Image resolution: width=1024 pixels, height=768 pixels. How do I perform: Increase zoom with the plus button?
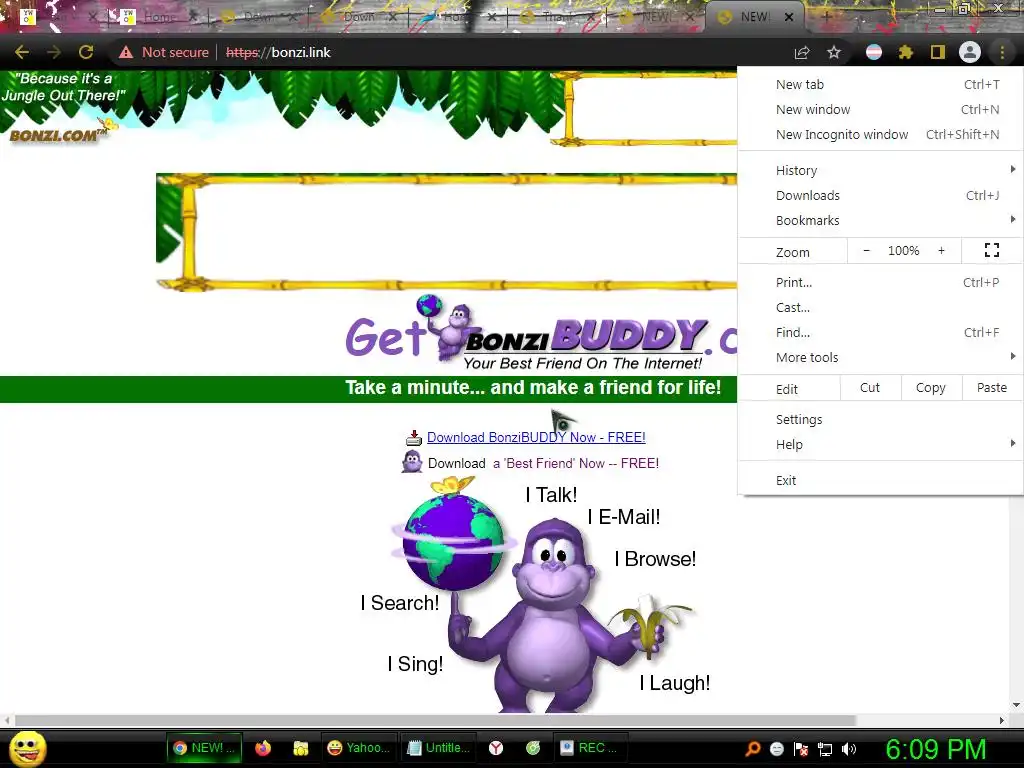click(941, 251)
